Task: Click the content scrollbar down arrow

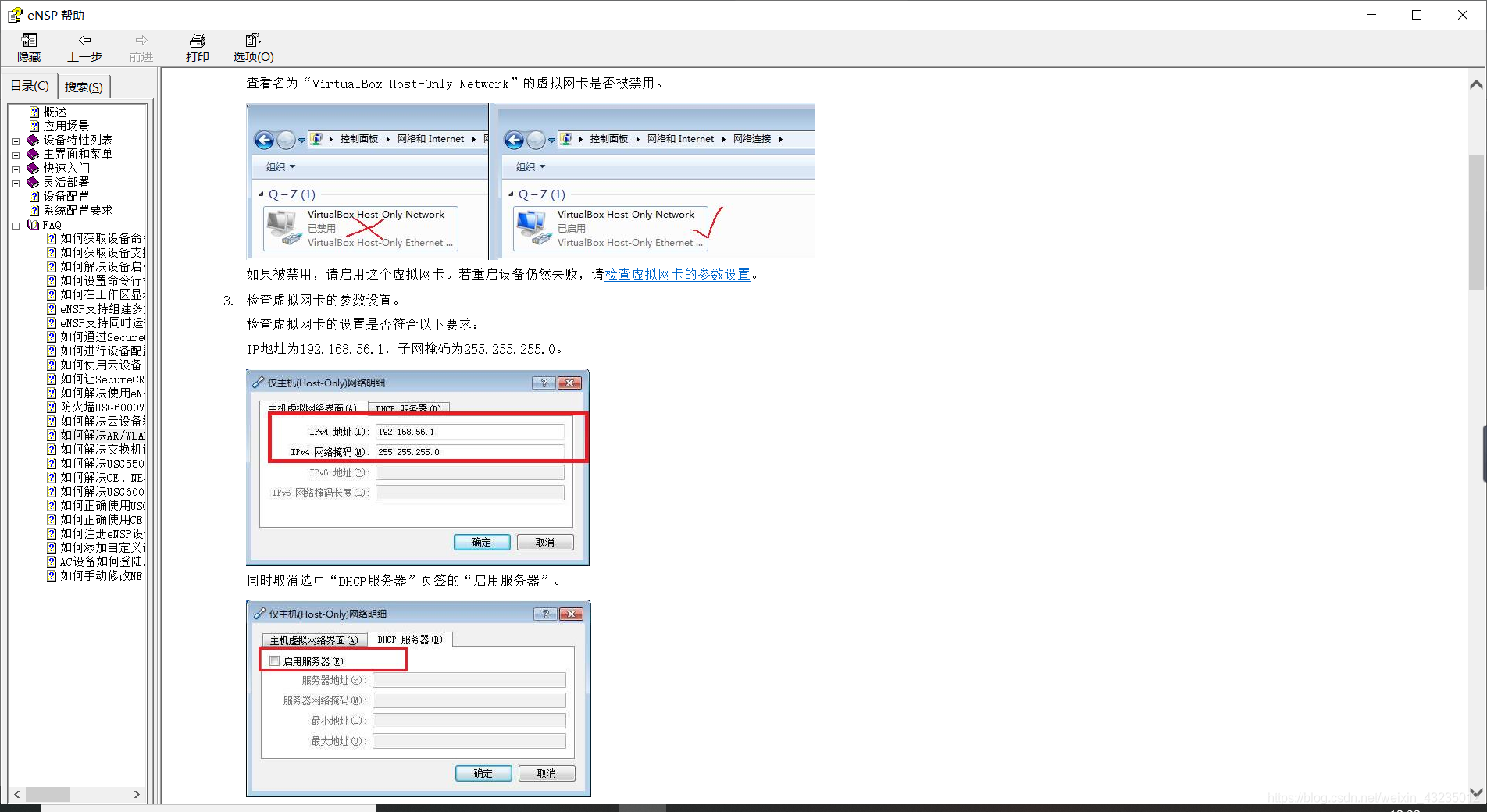Action: click(1476, 792)
